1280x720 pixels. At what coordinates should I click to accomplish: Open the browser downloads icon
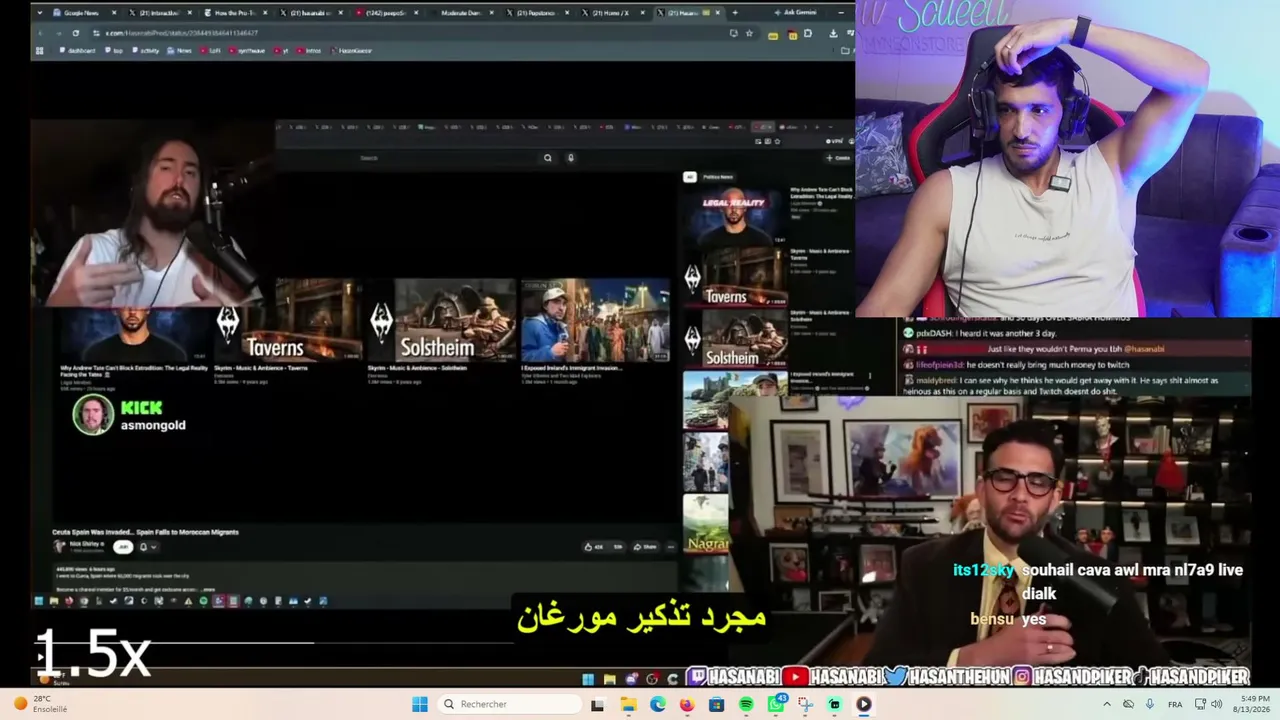(834, 33)
